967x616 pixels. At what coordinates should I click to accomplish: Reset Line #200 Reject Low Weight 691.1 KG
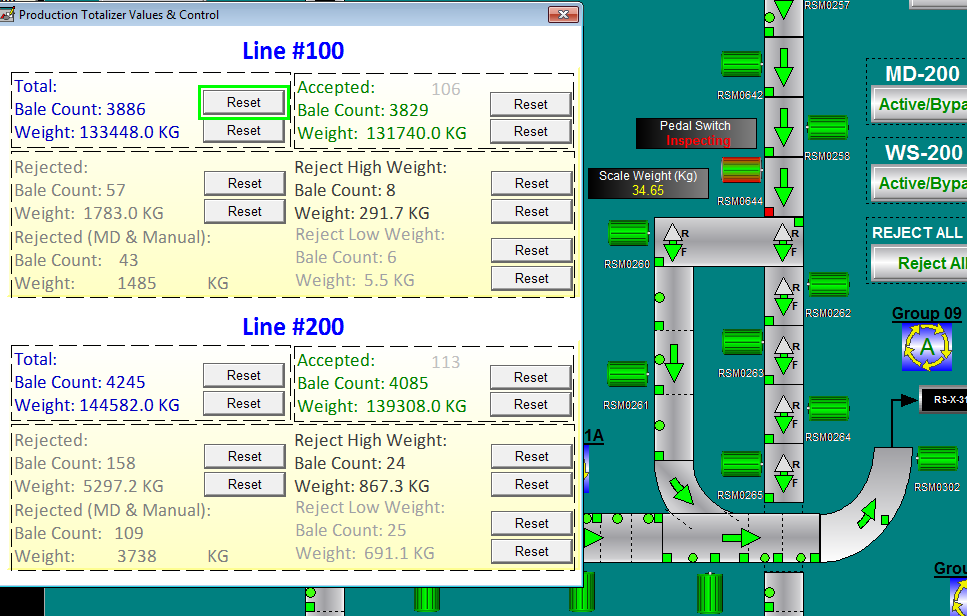click(532, 551)
